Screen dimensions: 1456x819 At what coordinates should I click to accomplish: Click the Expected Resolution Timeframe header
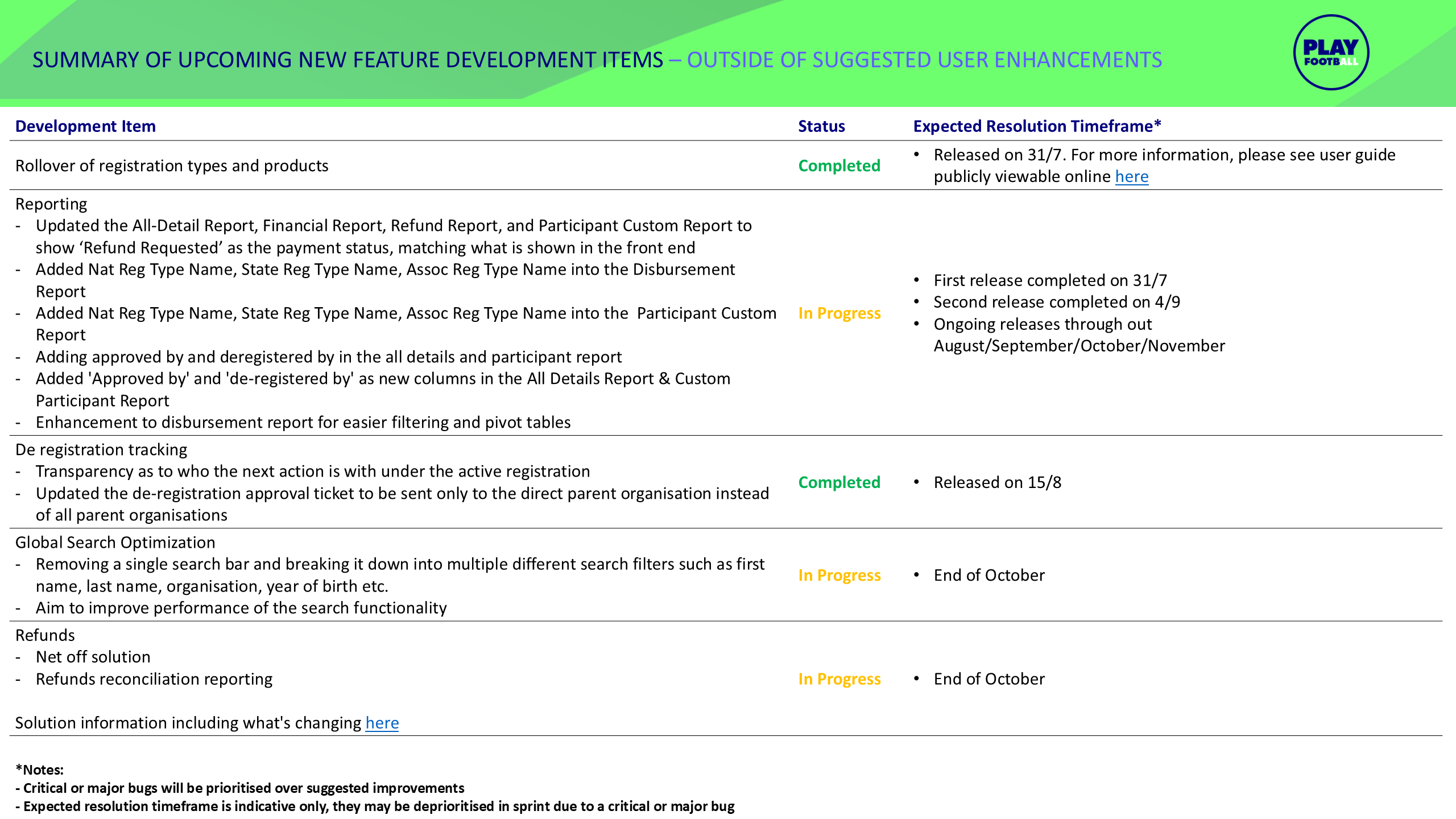pos(1037,126)
